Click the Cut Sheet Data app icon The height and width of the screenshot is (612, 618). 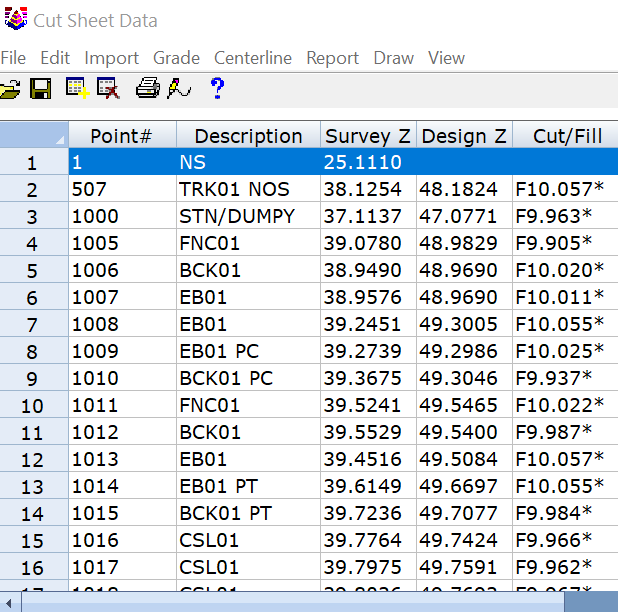pyautogui.click(x=16, y=19)
